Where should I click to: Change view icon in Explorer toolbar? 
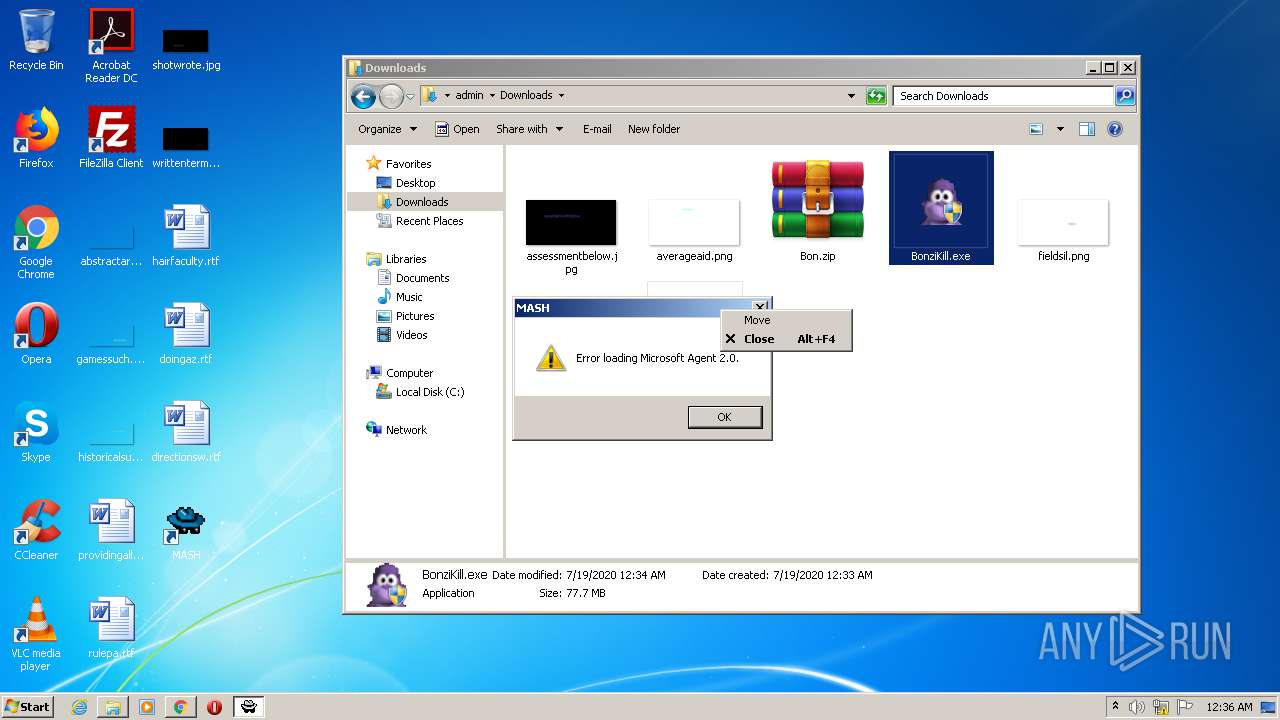1036,129
